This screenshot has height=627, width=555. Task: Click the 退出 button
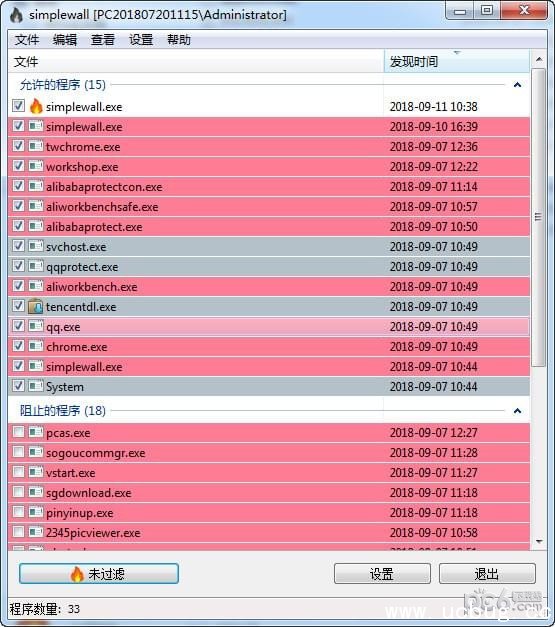pyautogui.click(x=487, y=574)
